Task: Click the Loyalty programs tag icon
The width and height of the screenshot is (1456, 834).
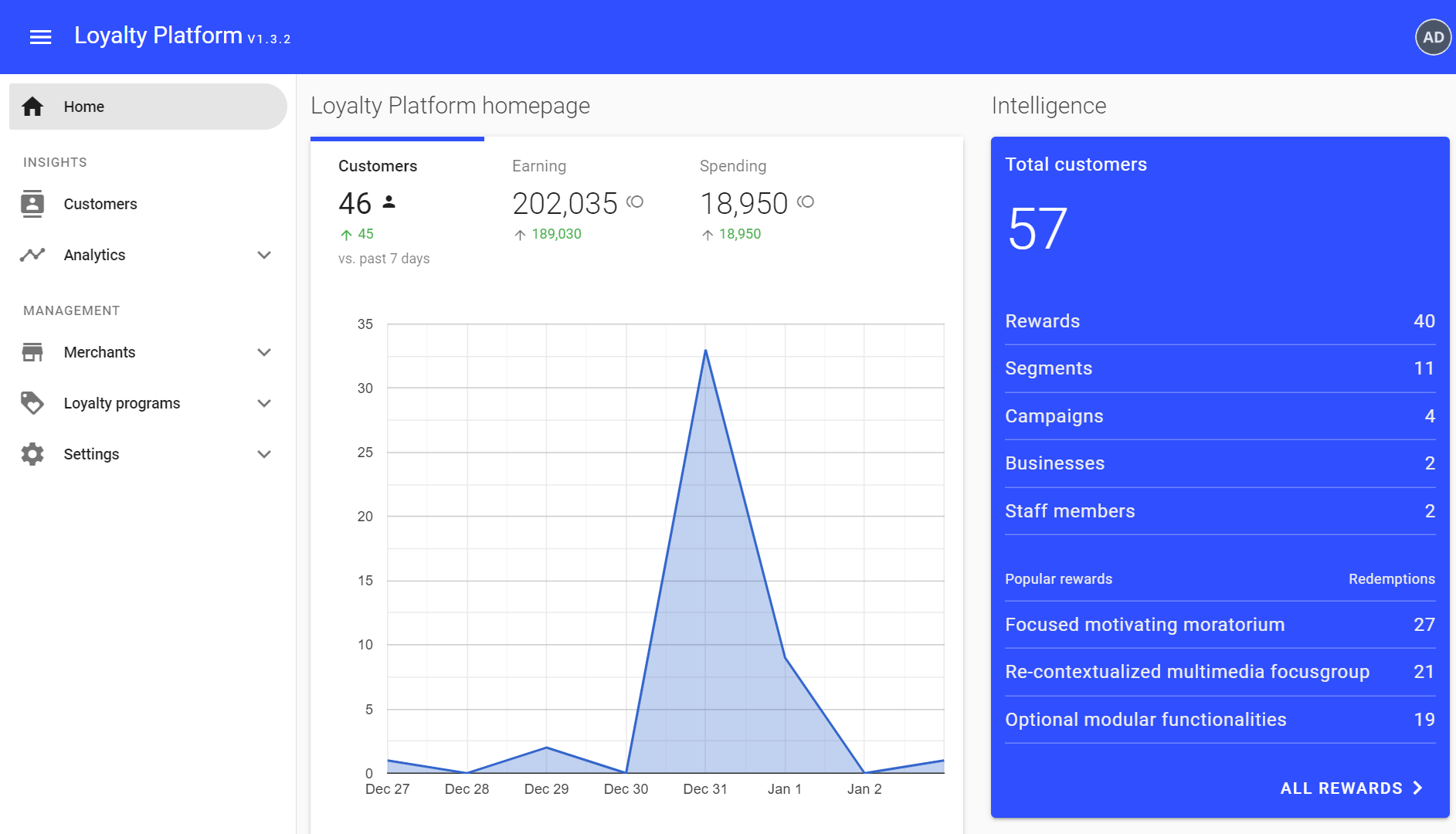Action: (32, 403)
